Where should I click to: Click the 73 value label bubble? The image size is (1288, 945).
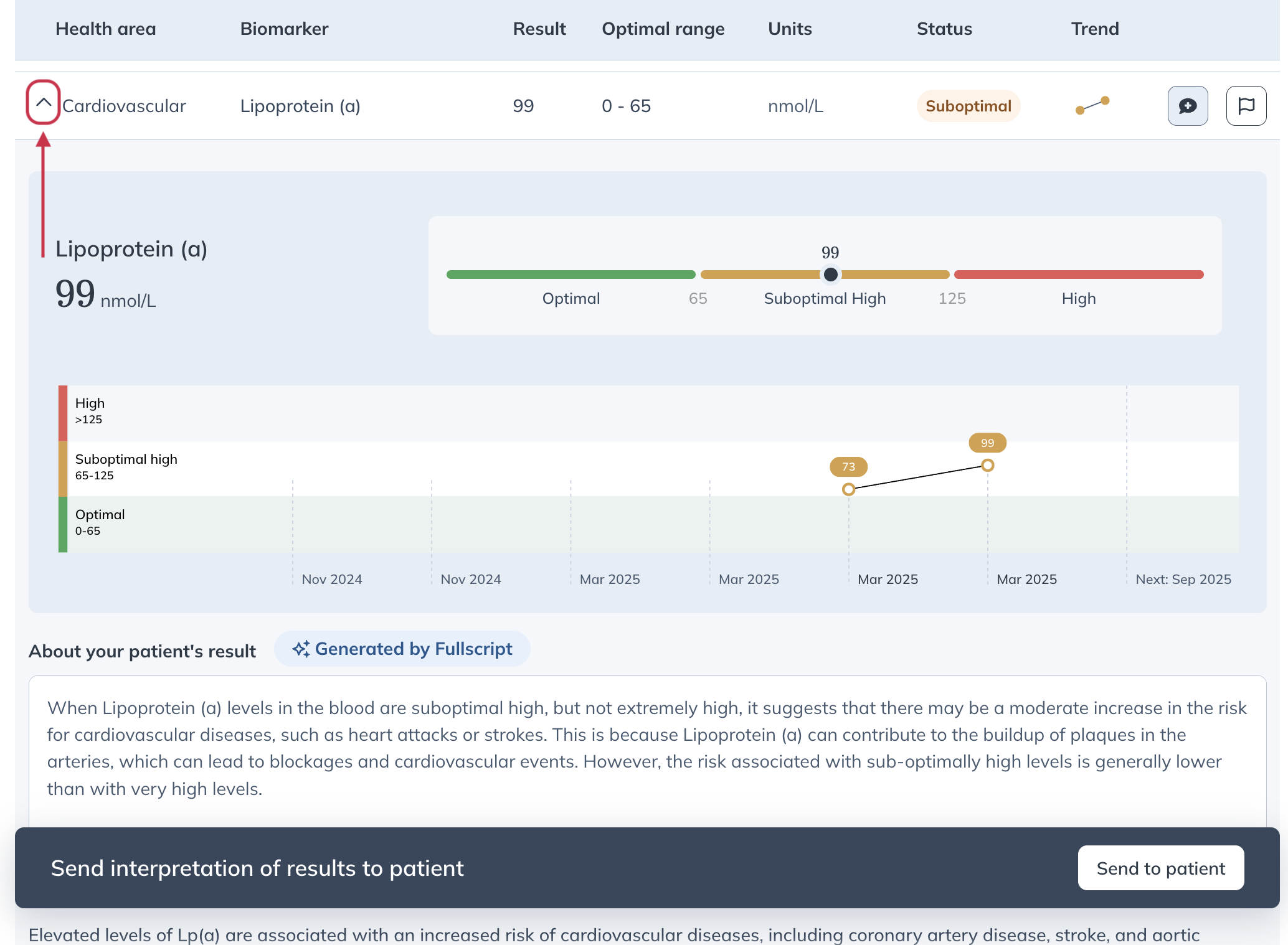pyautogui.click(x=849, y=467)
